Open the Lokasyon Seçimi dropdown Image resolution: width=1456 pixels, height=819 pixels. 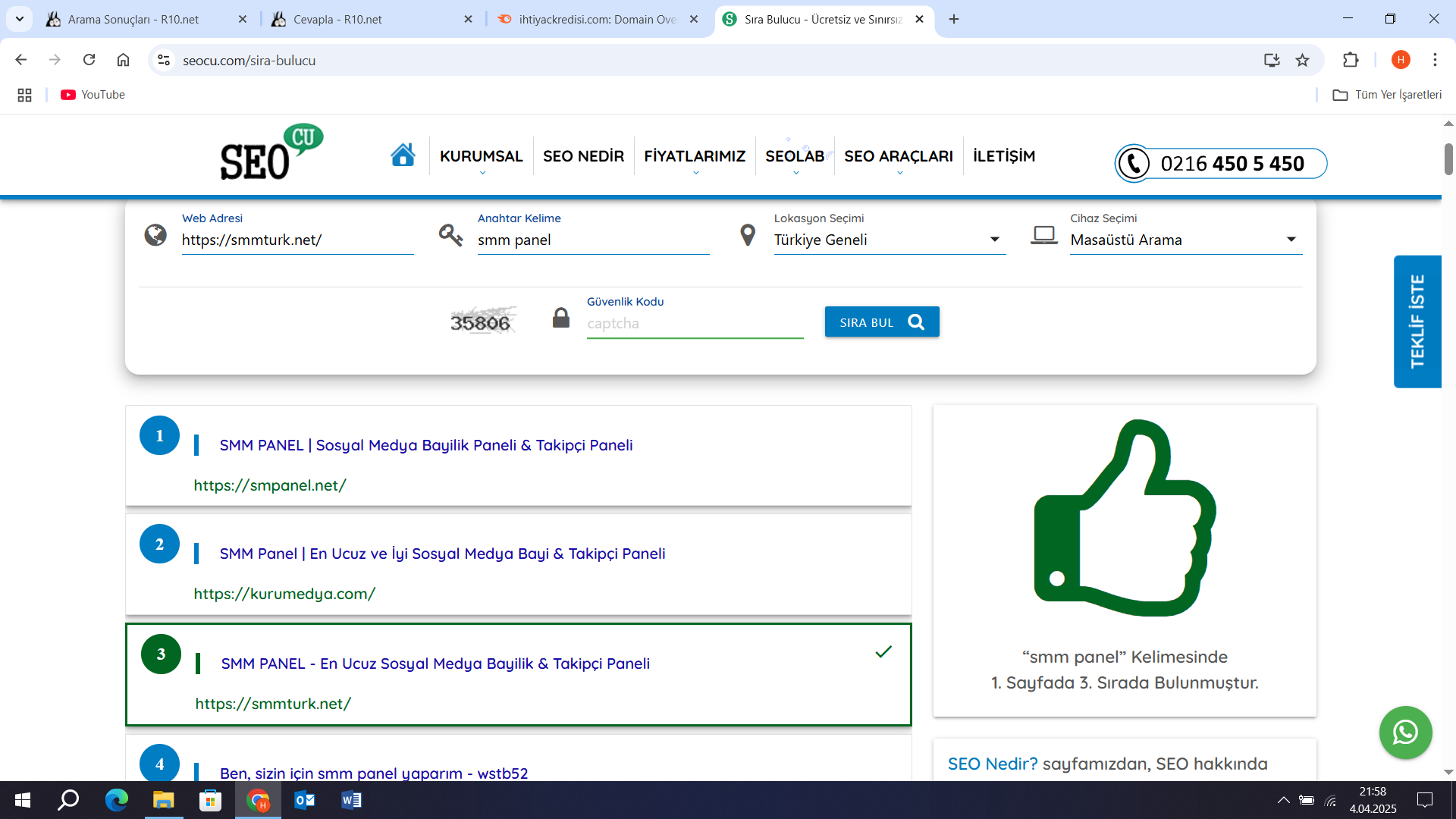coord(890,240)
